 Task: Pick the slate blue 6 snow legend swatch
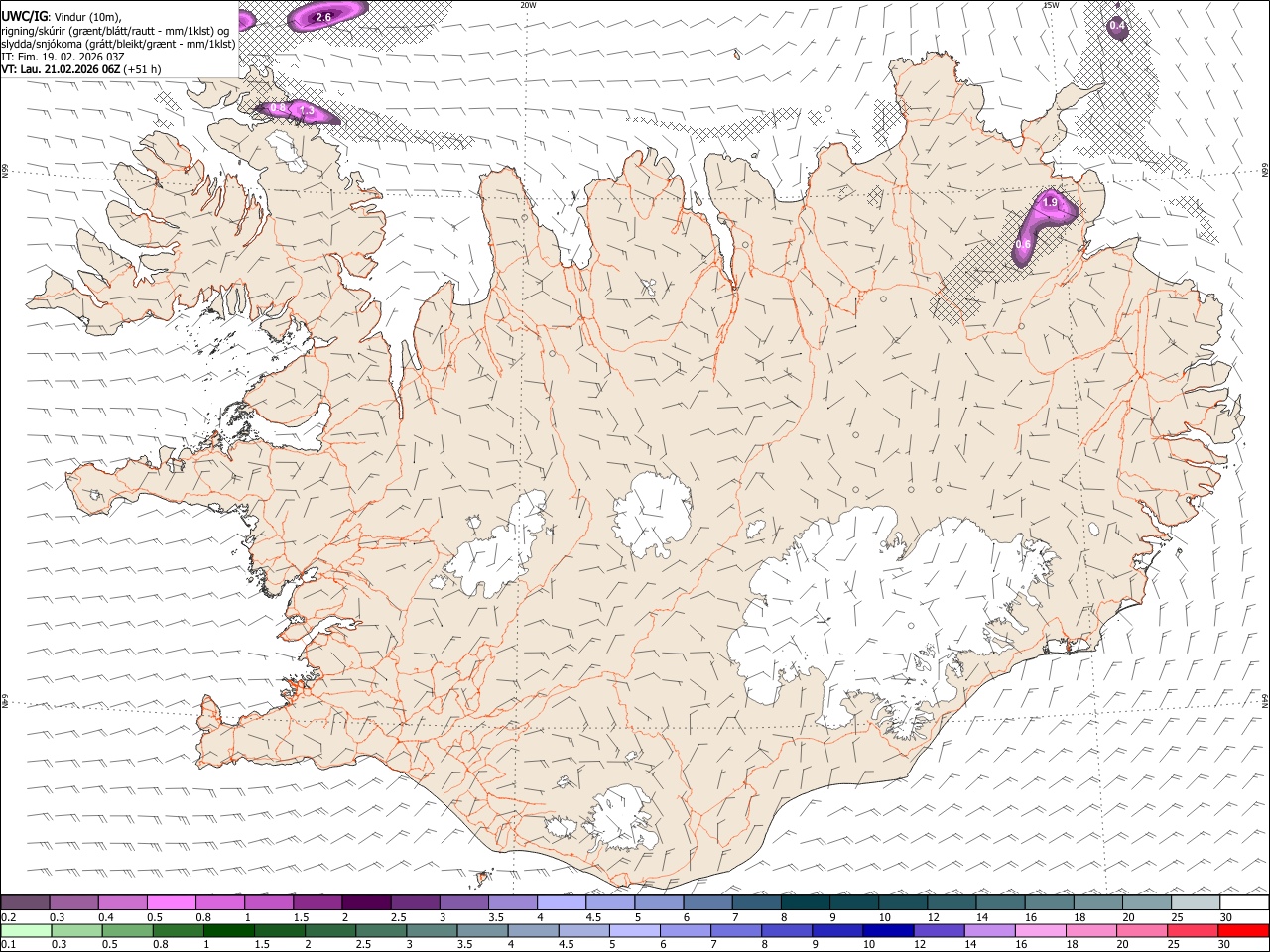706,903
